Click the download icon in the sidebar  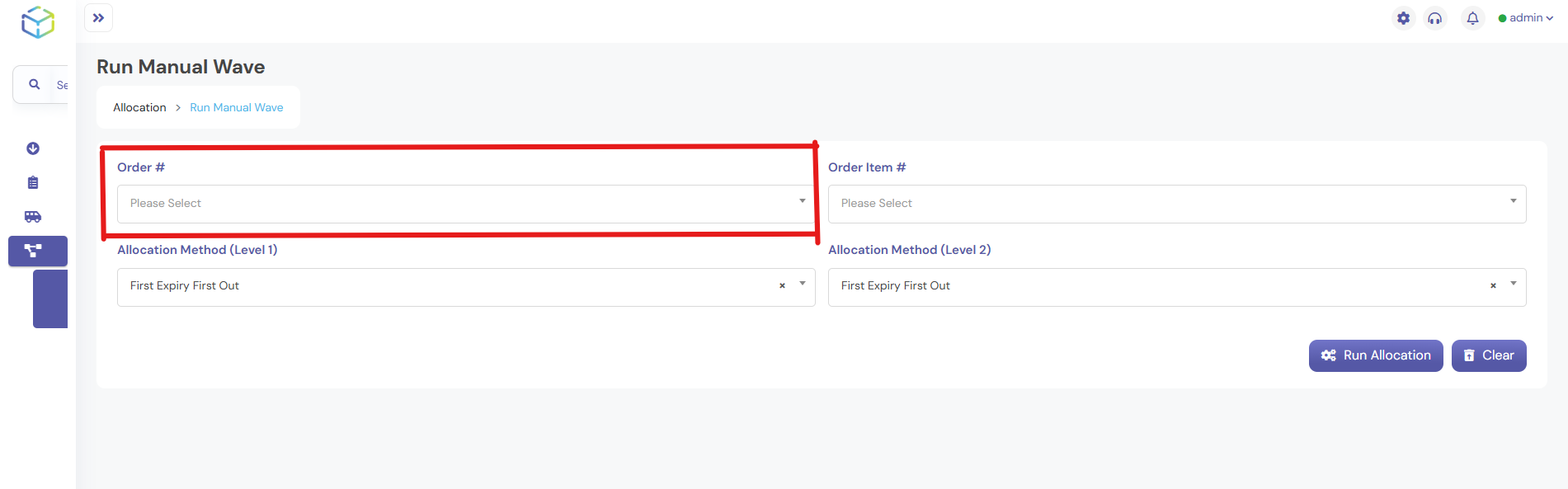click(32, 148)
